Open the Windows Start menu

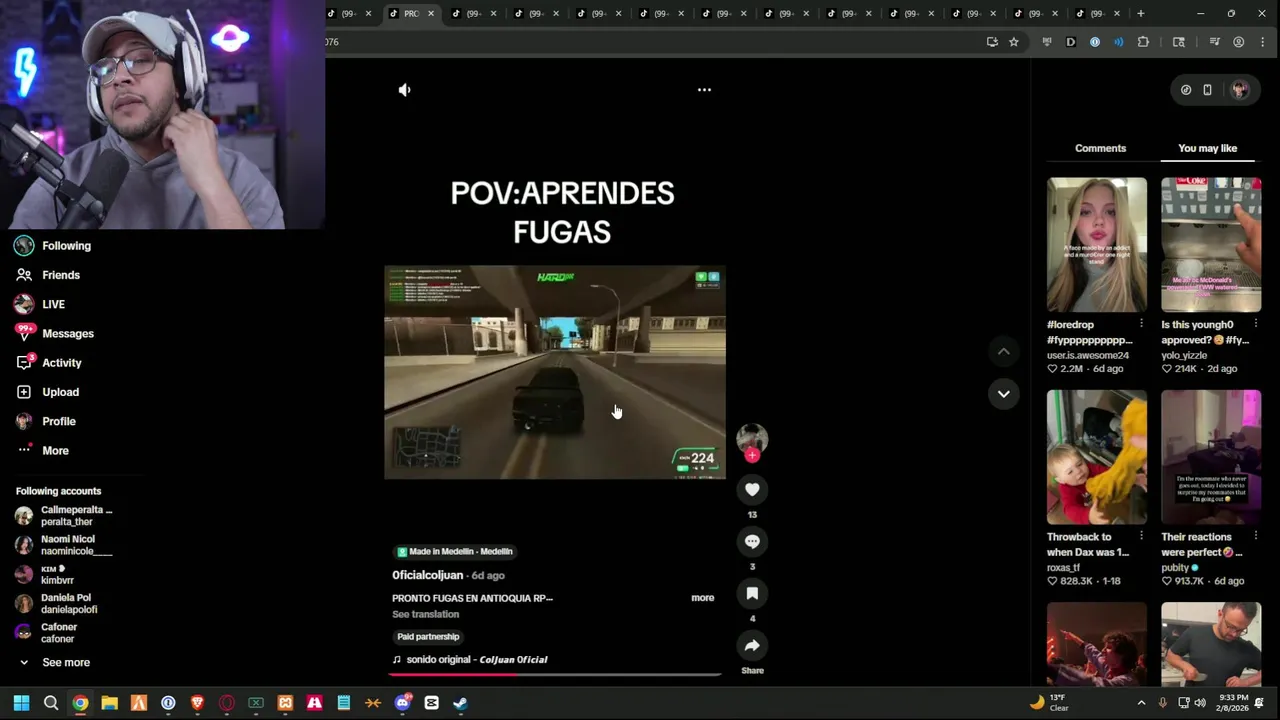(21, 703)
